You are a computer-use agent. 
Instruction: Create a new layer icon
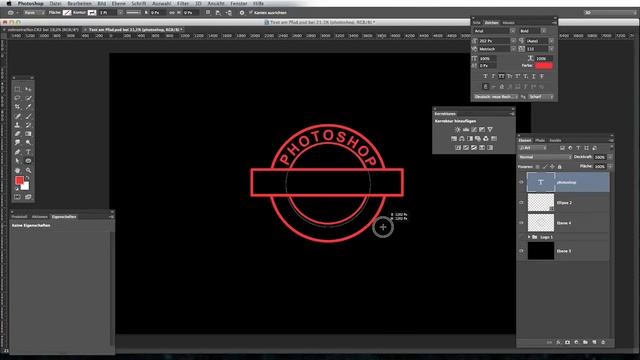pos(594,342)
